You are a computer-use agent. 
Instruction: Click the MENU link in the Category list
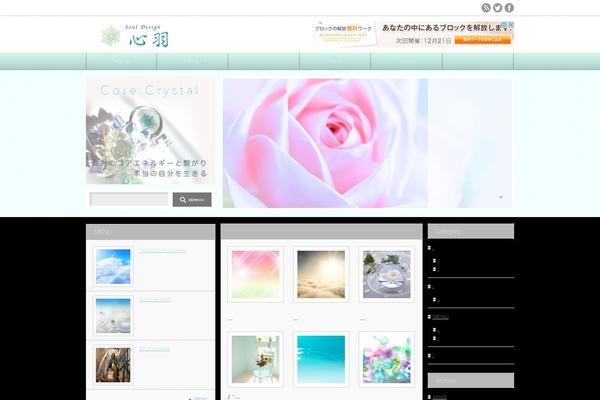click(x=440, y=317)
